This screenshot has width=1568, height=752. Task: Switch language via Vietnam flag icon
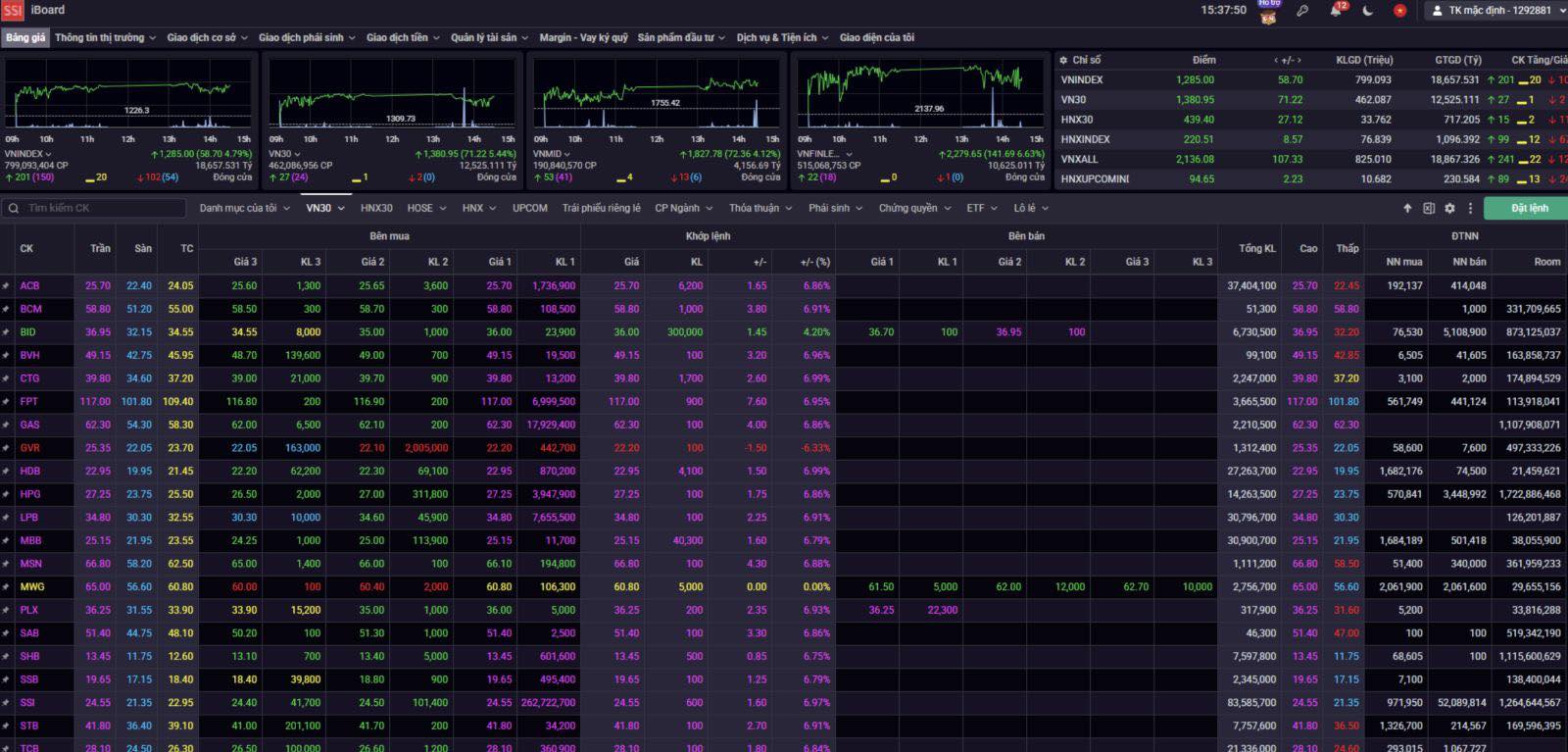(1399, 11)
